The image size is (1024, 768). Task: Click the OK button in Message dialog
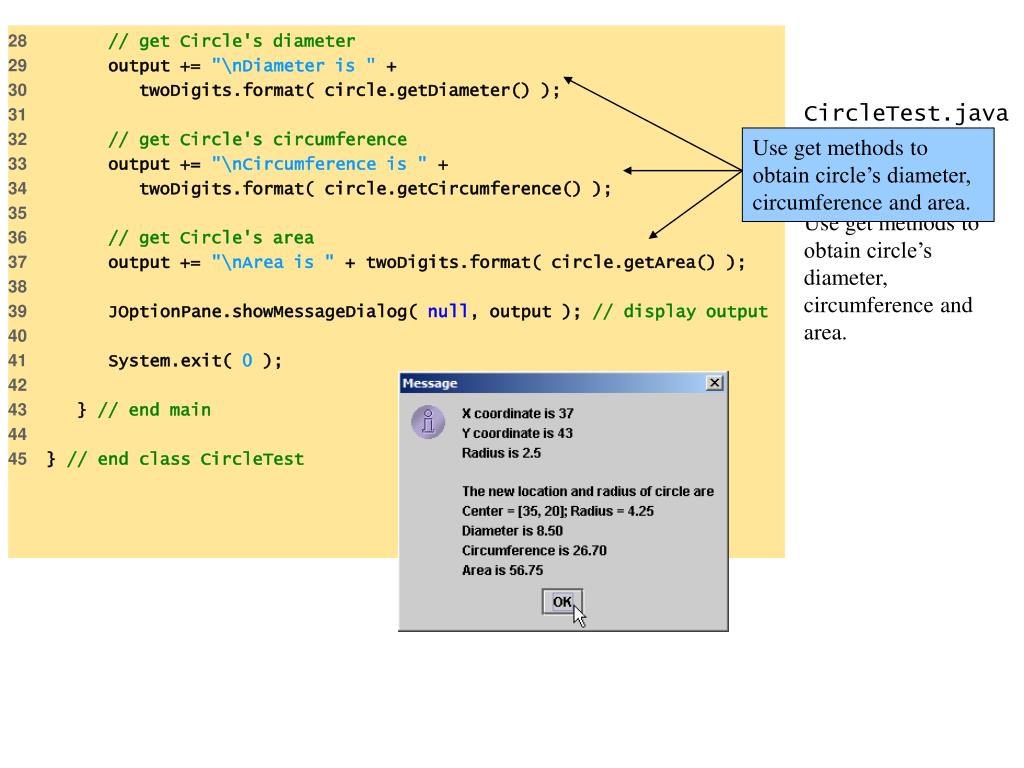click(562, 601)
